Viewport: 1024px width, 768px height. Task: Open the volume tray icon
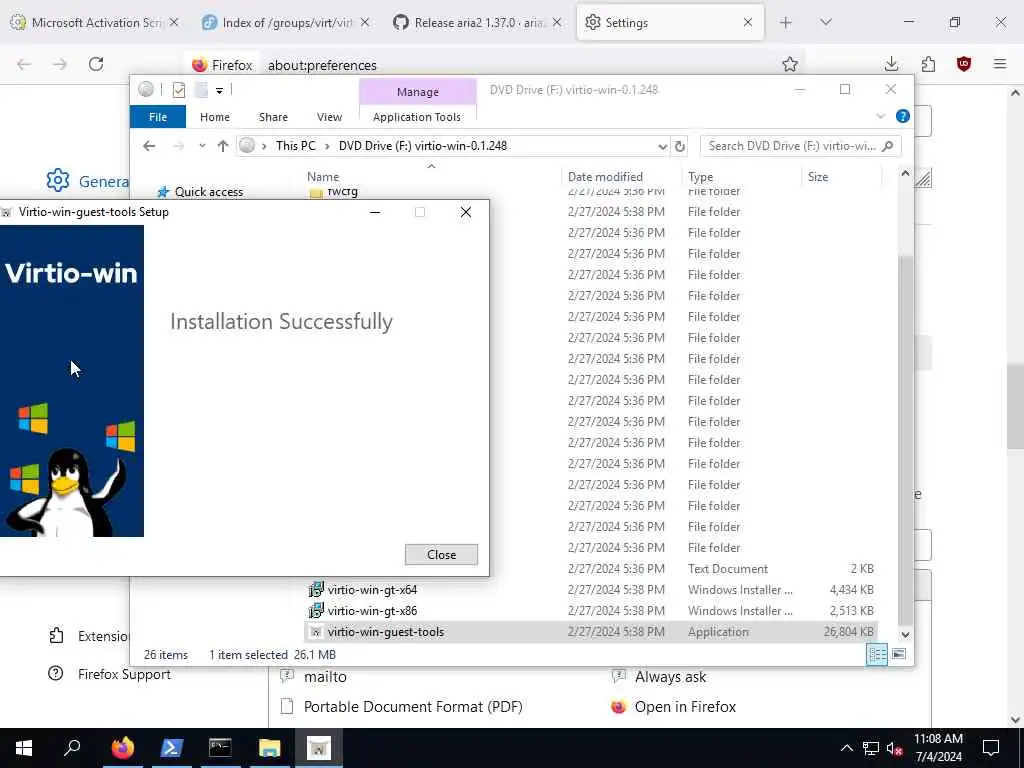[x=895, y=748]
